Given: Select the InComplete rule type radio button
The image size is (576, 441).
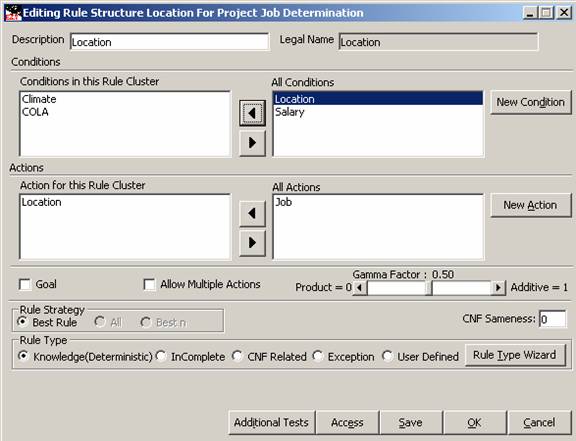Looking at the screenshot, I should tap(161, 356).
